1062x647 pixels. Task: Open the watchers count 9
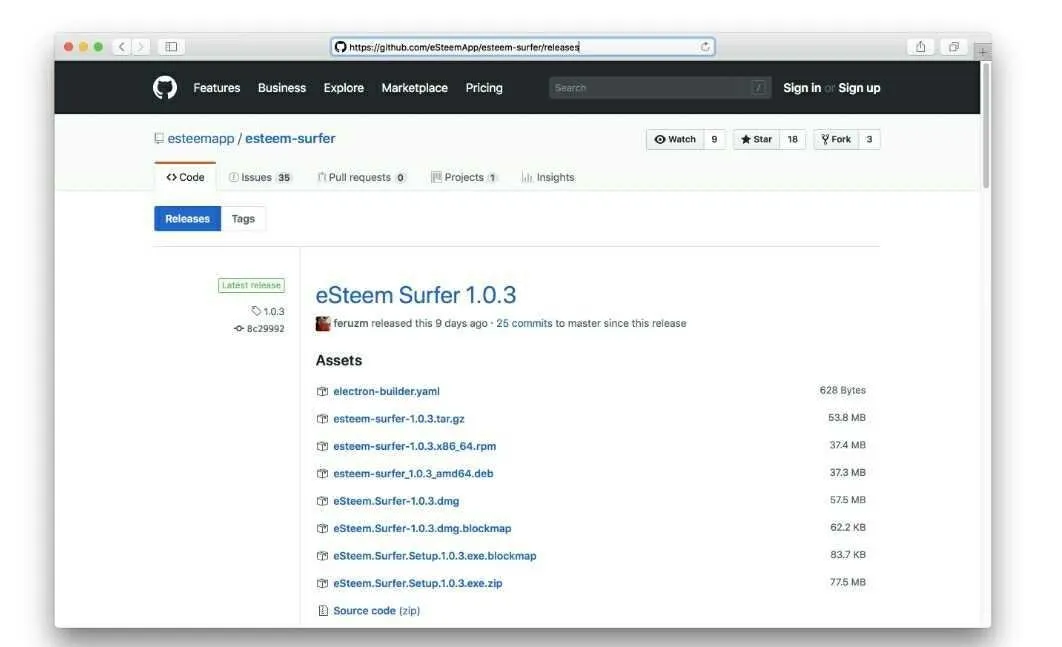714,140
